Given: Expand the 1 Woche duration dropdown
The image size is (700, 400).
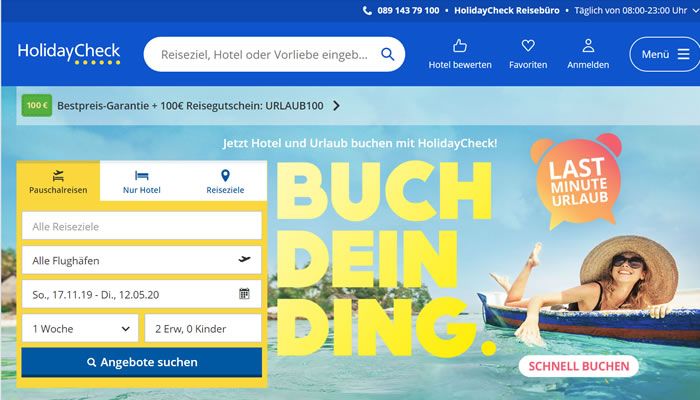Looking at the screenshot, I should pyautogui.click(x=80, y=329).
